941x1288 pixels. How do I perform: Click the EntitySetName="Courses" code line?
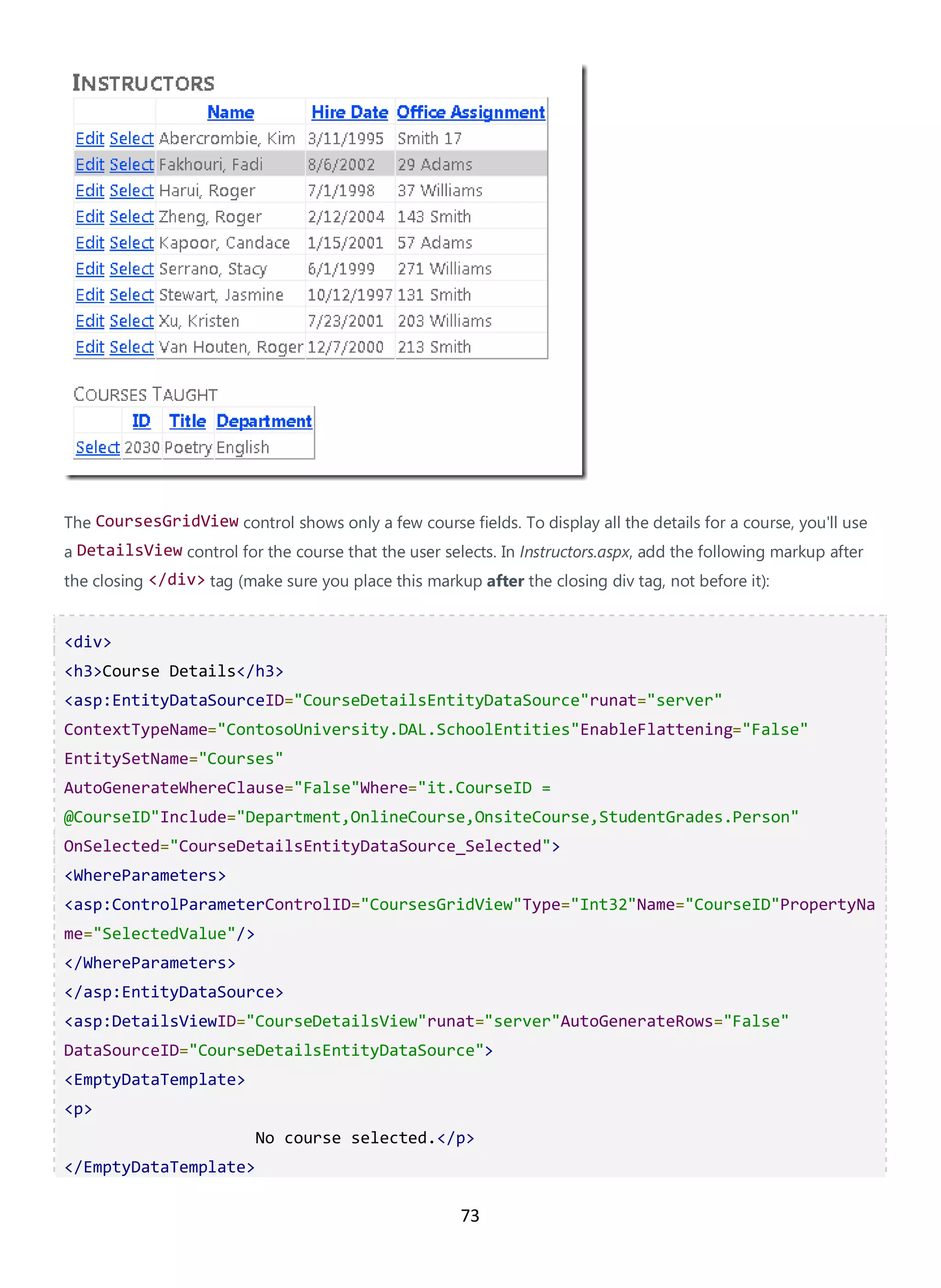point(174,759)
